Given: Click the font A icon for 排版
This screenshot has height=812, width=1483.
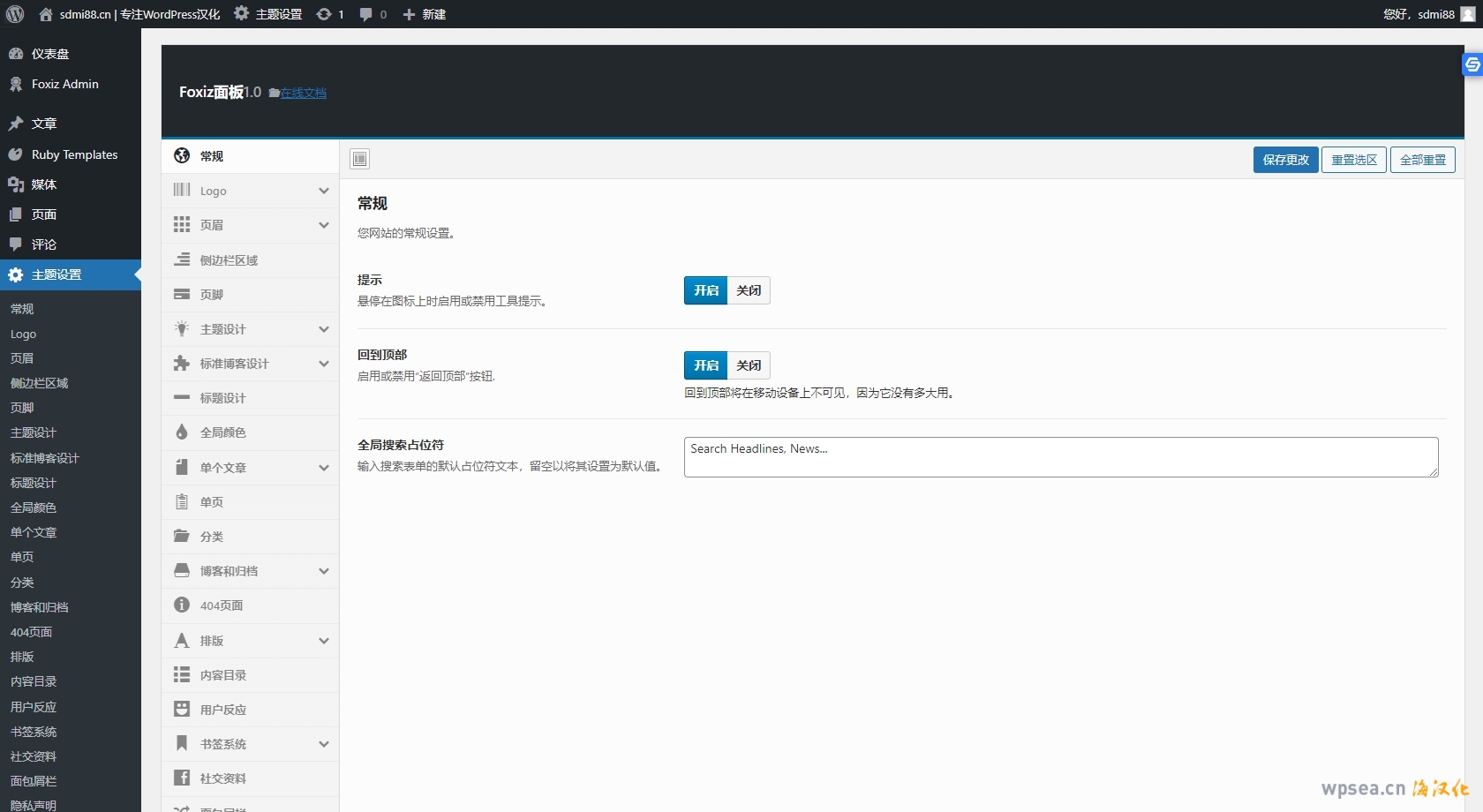Looking at the screenshot, I should pyautogui.click(x=182, y=640).
